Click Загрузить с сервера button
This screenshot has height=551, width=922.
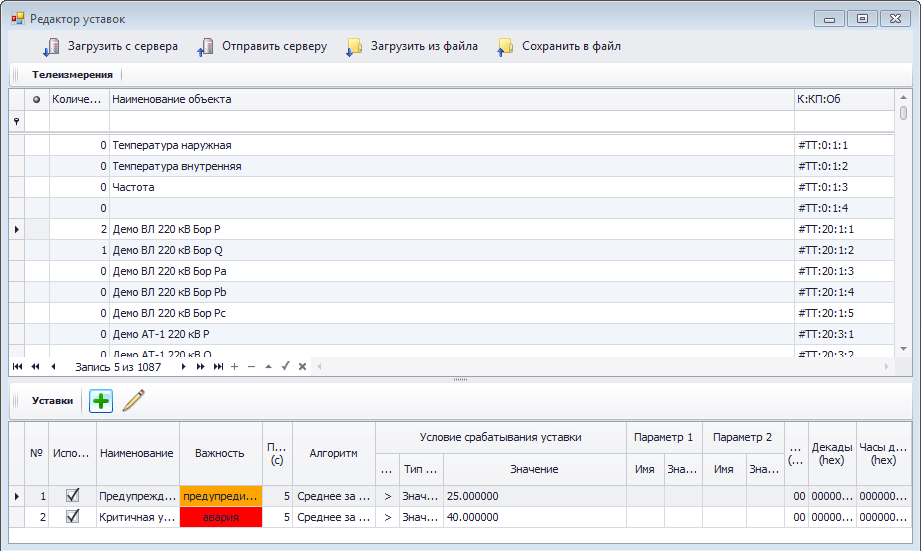click(110, 46)
